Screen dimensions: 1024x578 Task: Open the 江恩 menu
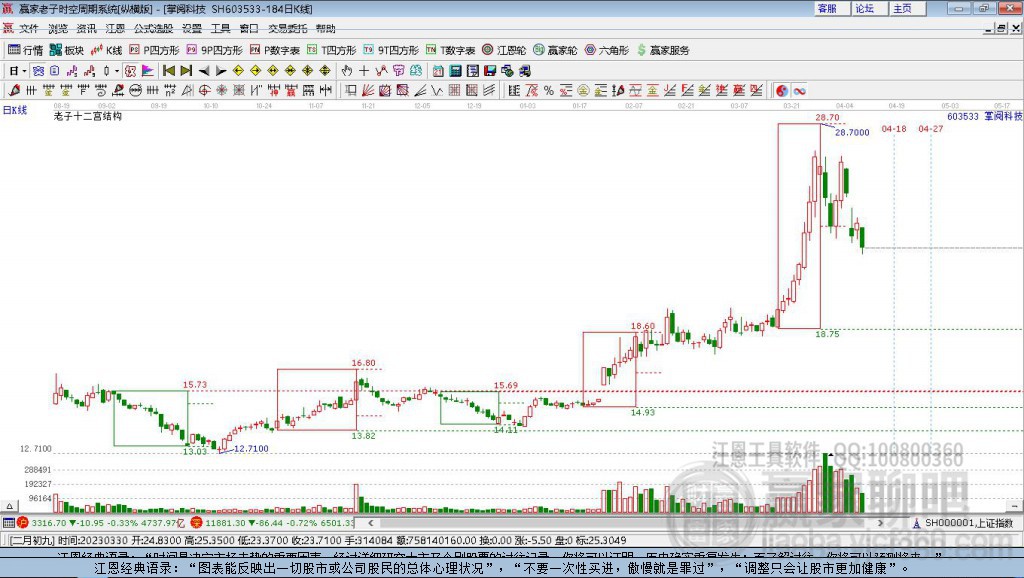point(115,29)
